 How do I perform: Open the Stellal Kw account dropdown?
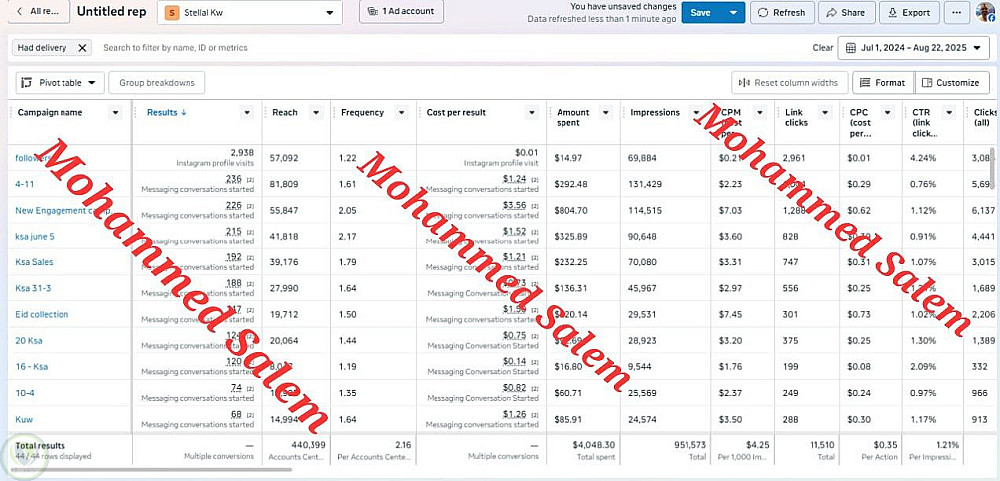click(249, 13)
